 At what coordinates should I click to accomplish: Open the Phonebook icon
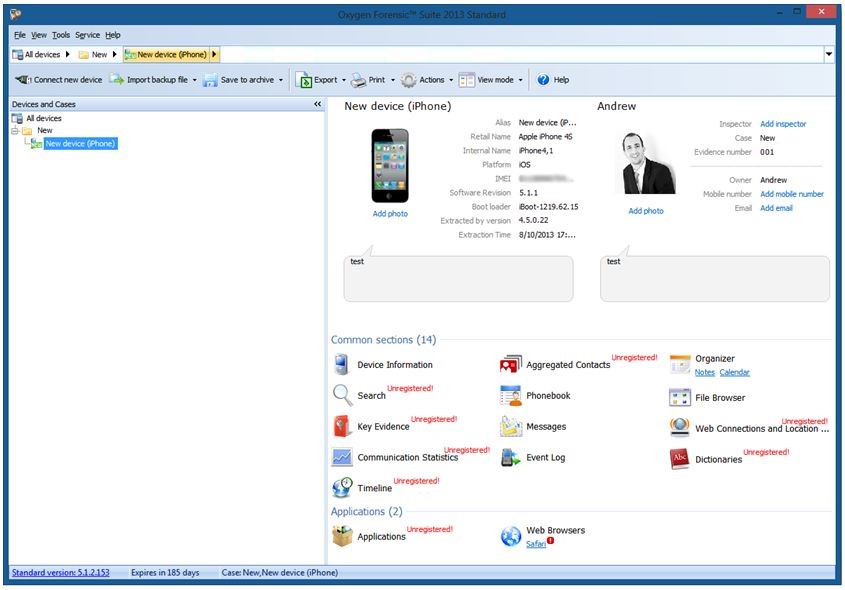[510, 395]
